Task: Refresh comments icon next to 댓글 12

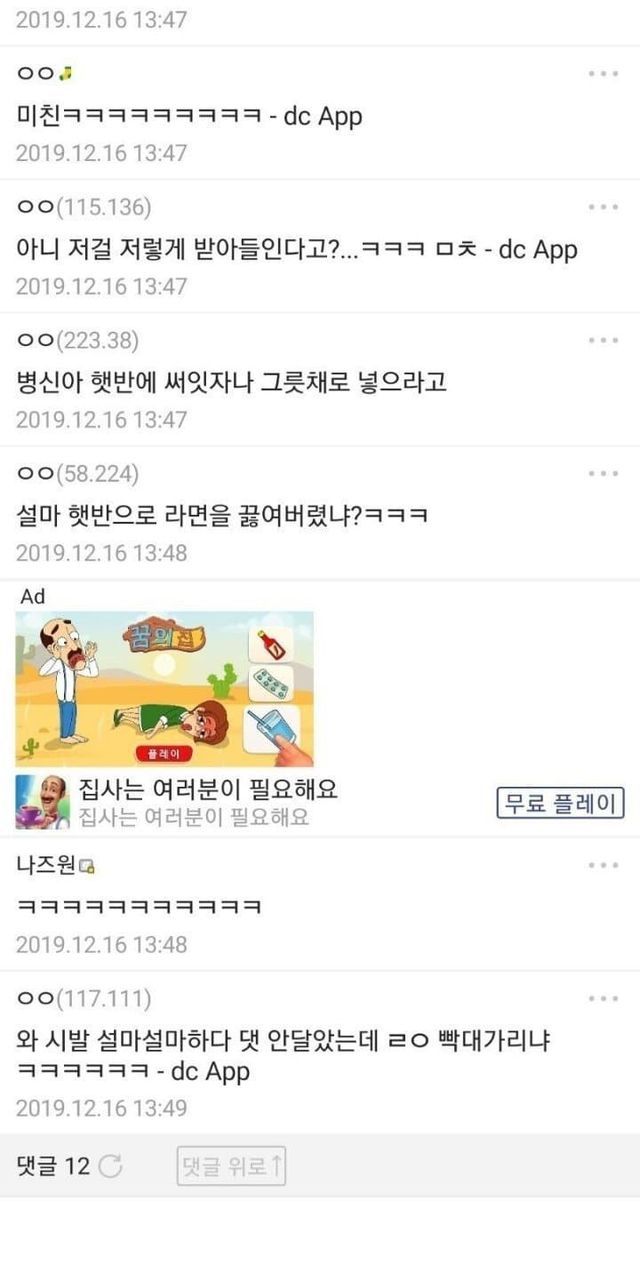Action: click(x=111, y=1166)
